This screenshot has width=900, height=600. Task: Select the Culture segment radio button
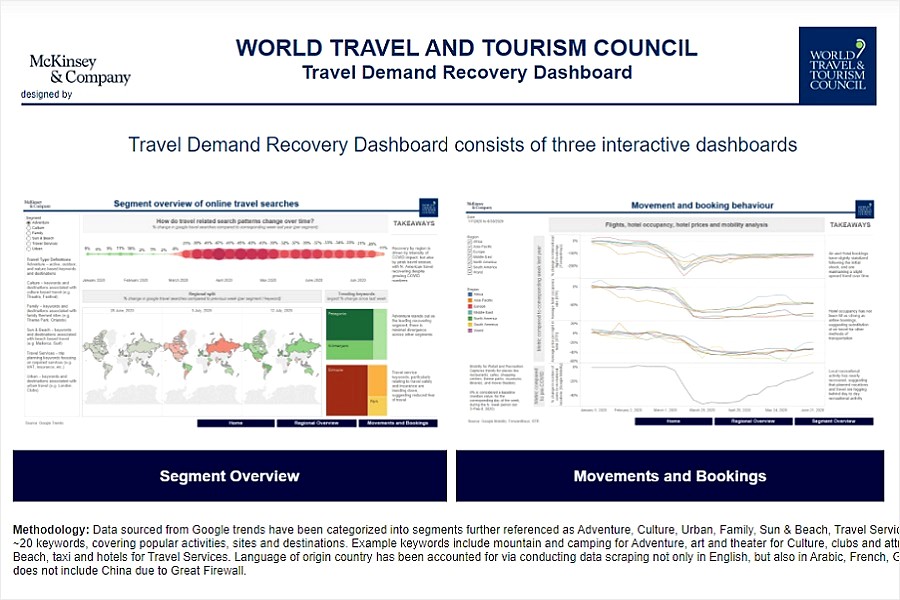(29, 228)
